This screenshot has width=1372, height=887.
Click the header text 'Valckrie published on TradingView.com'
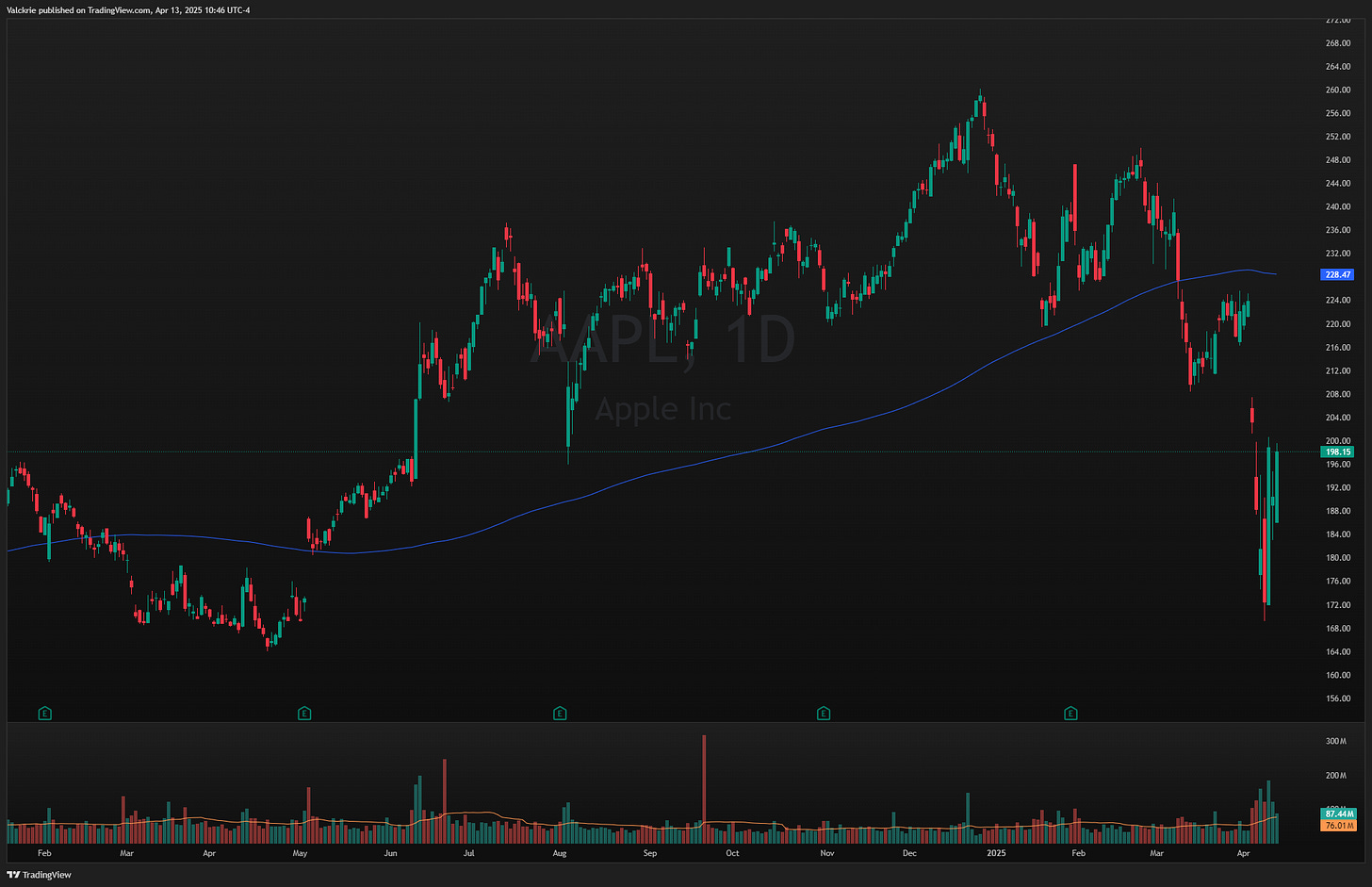[x=78, y=10]
